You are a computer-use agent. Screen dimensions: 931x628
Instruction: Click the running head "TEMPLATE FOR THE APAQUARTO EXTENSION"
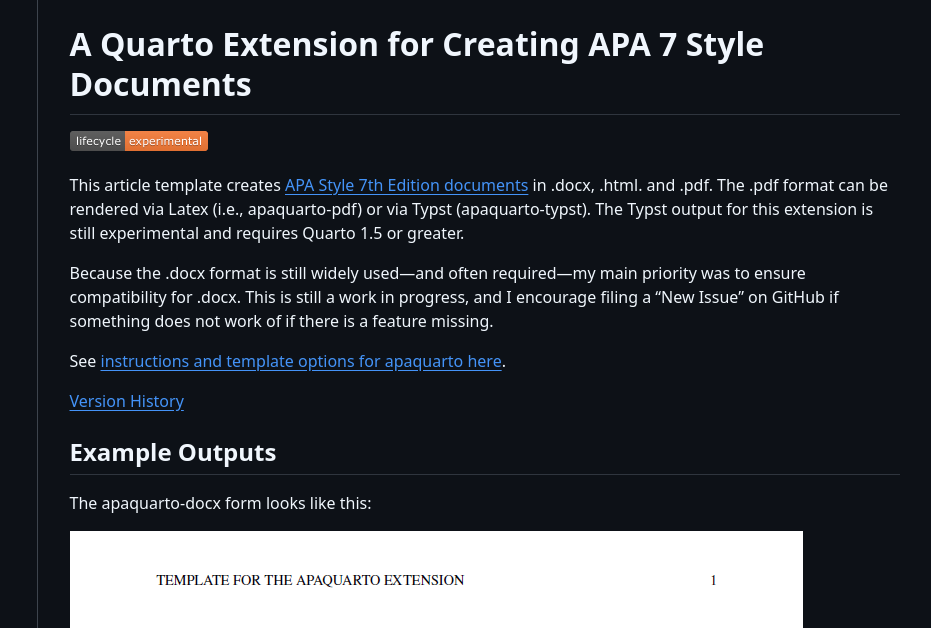coord(310,580)
